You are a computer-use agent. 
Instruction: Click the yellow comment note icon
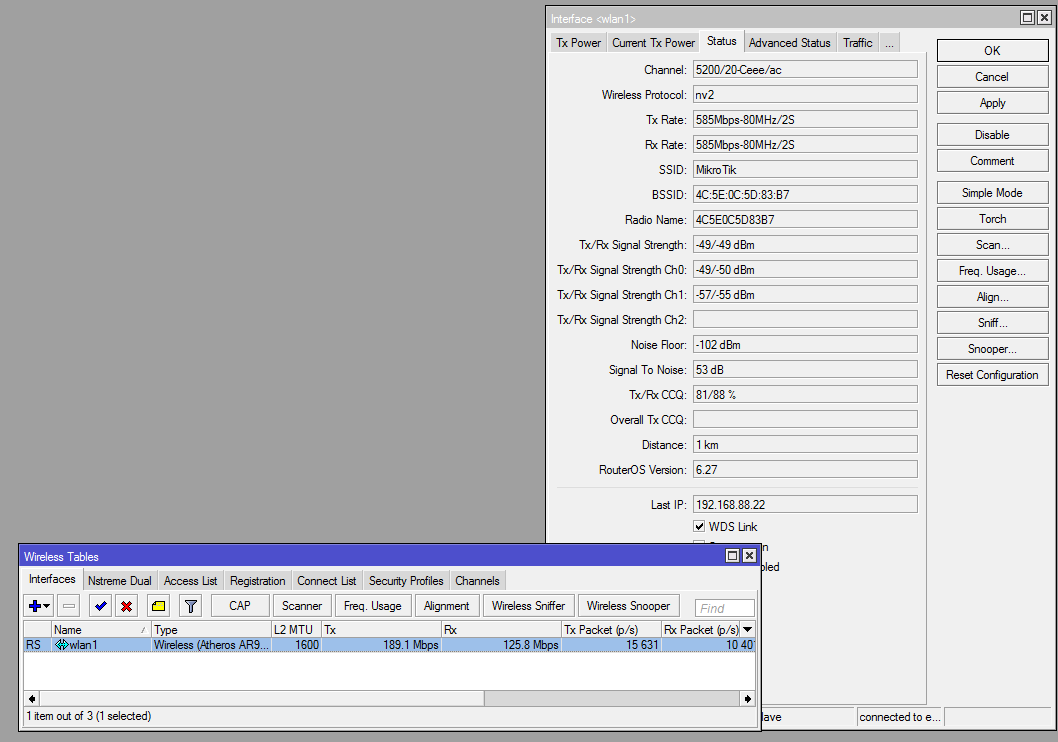tap(158, 606)
